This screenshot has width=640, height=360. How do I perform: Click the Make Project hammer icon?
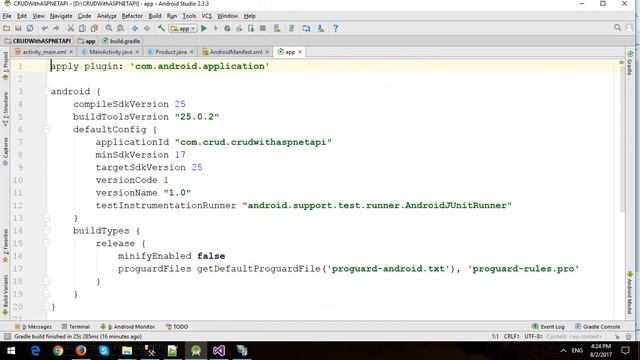(161, 28)
